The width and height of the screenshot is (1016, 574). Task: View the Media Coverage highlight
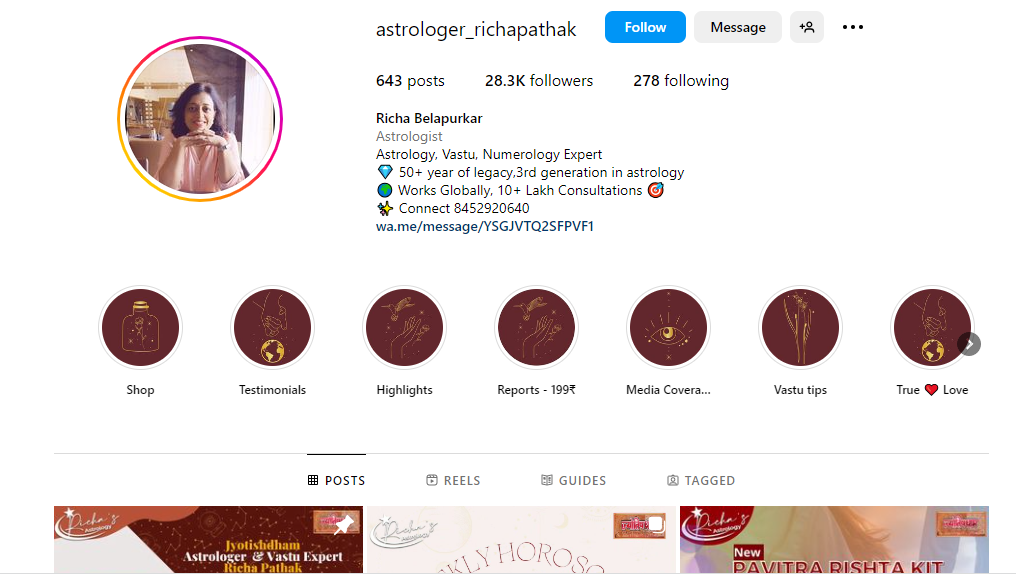click(668, 328)
